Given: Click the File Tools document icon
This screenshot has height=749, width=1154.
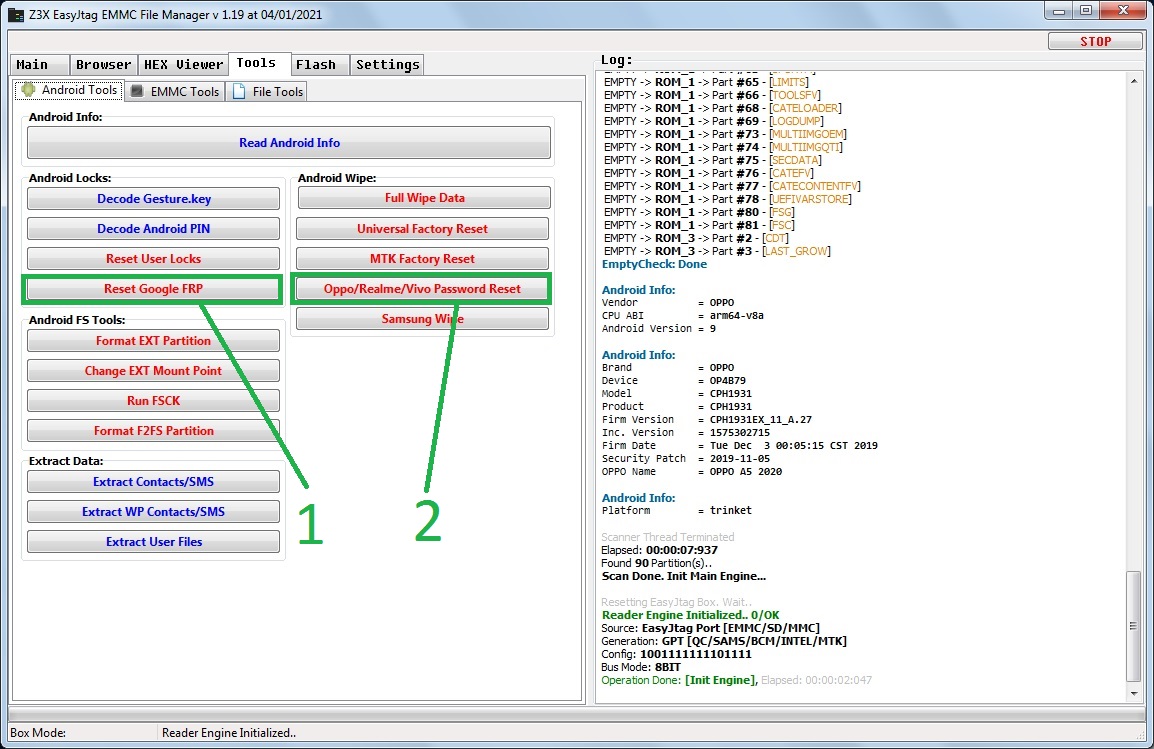Looking at the screenshot, I should pos(239,91).
